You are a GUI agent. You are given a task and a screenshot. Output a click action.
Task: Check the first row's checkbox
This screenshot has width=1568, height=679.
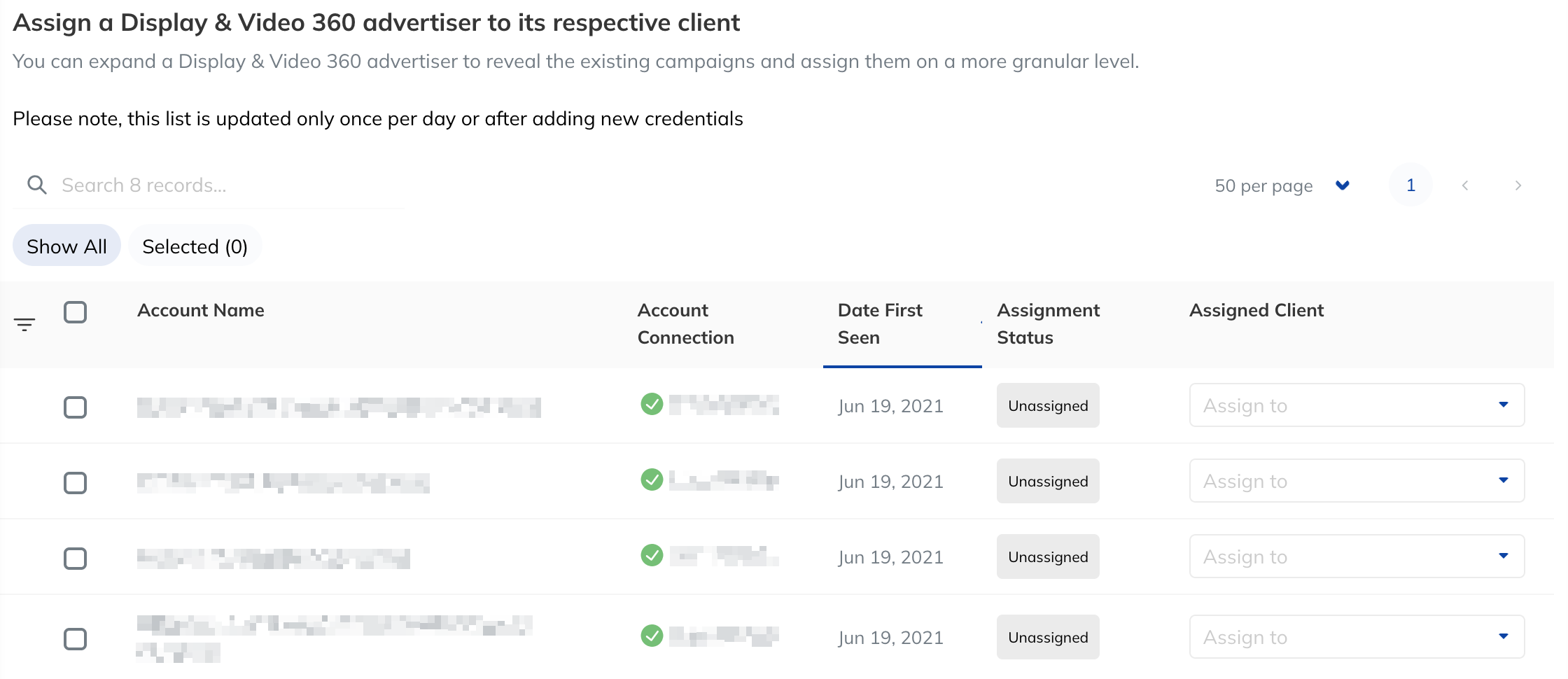[75, 407]
